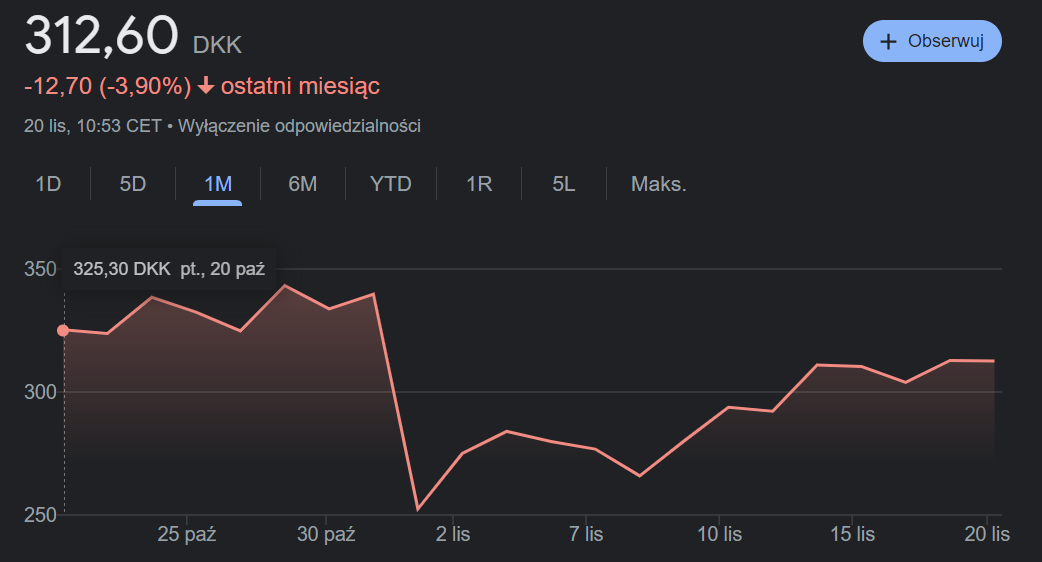Click the 2 lis date label on the axis
Image resolution: width=1042 pixels, height=562 pixels.
pos(453,534)
